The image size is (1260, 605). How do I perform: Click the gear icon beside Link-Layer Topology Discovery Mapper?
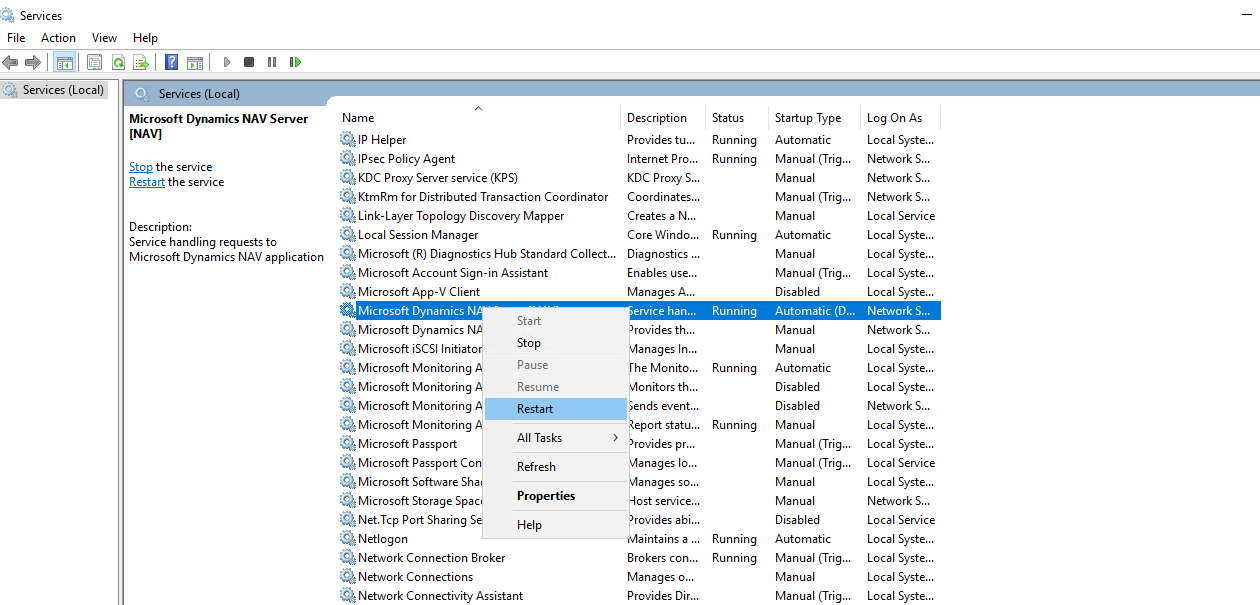pyautogui.click(x=348, y=216)
